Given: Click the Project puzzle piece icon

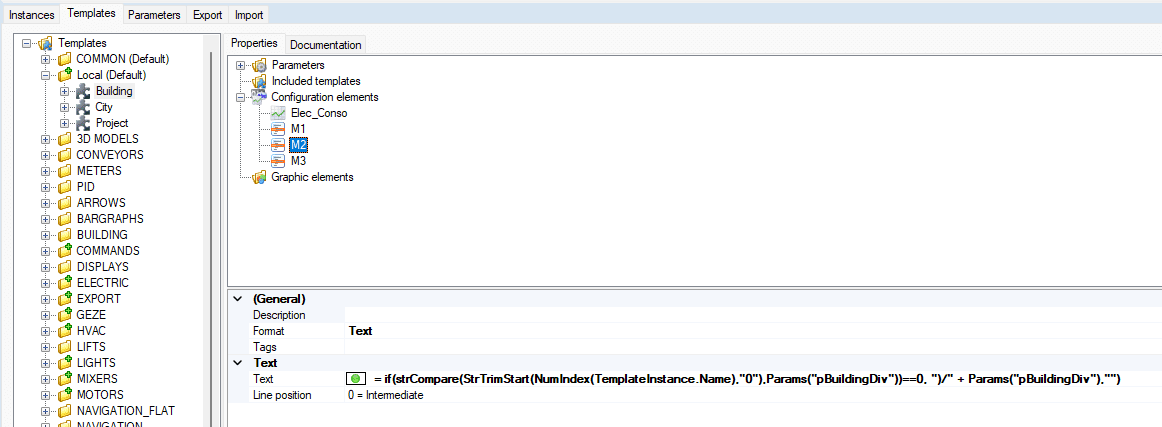Looking at the screenshot, I should point(83,123).
